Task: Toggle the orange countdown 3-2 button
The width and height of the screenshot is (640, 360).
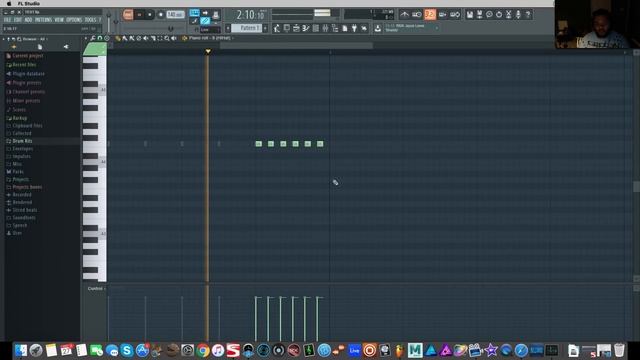Action: click(x=430, y=15)
